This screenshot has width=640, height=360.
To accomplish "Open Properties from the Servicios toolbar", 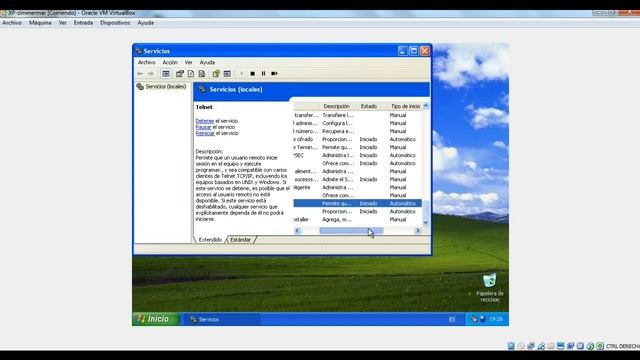I will tap(180, 73).
